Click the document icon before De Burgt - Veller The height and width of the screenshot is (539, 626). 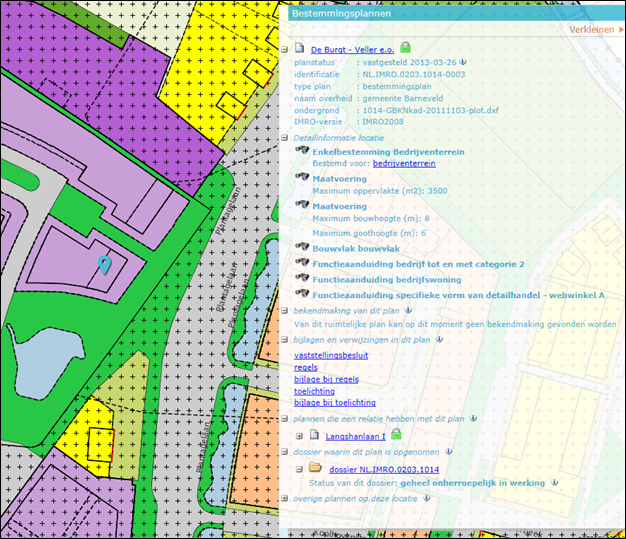(x=299, y=48)
